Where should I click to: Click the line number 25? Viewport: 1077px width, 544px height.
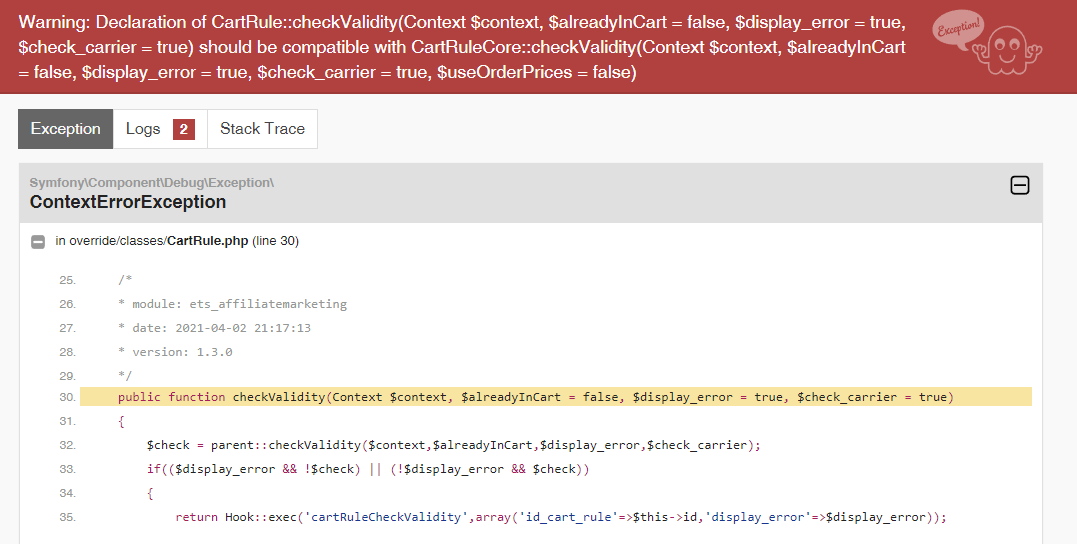click(67, 280)
